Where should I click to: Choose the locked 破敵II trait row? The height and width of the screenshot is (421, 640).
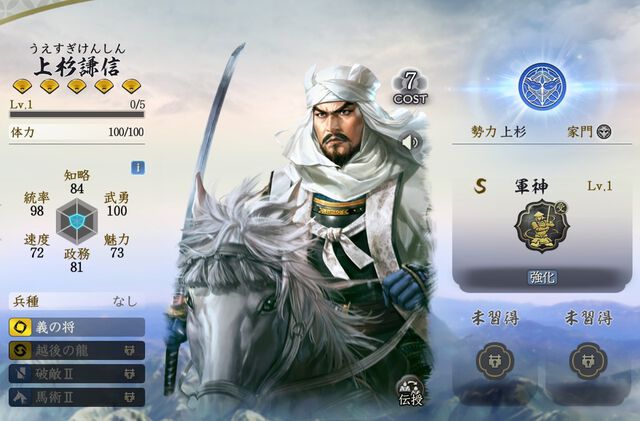[77, 374]
